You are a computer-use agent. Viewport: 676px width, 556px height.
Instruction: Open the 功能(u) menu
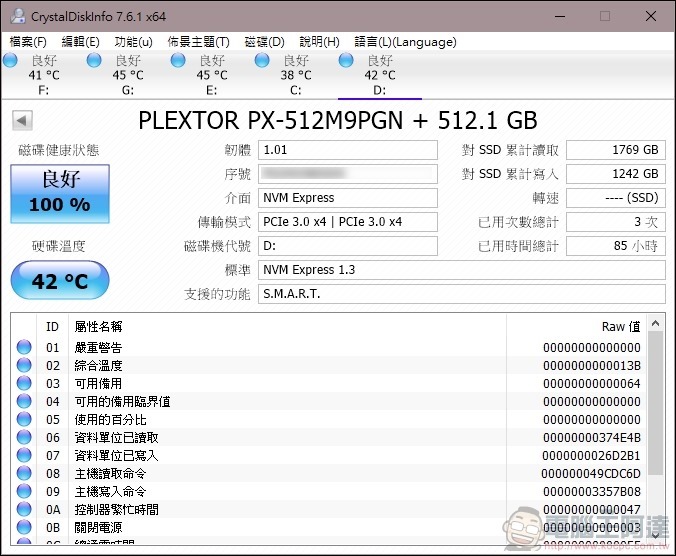[x=133, y=42]
